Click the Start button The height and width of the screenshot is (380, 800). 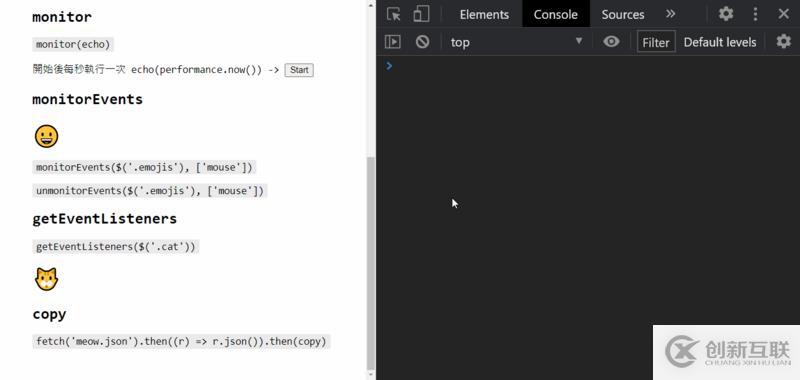point(299,70)
